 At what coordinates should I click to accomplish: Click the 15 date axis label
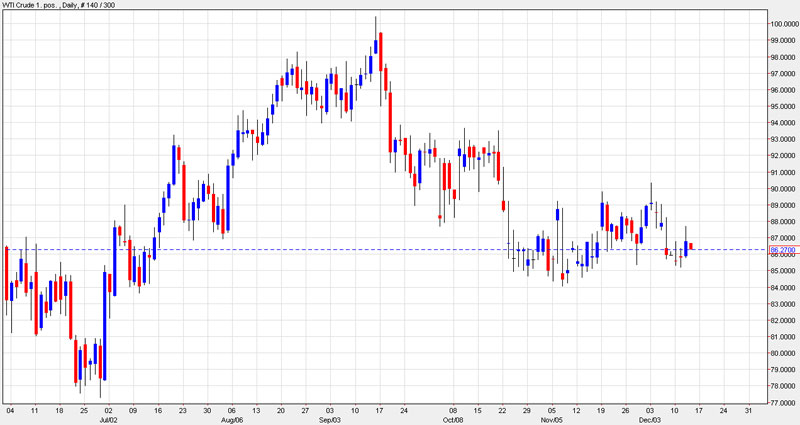click(x=478, y=411)
